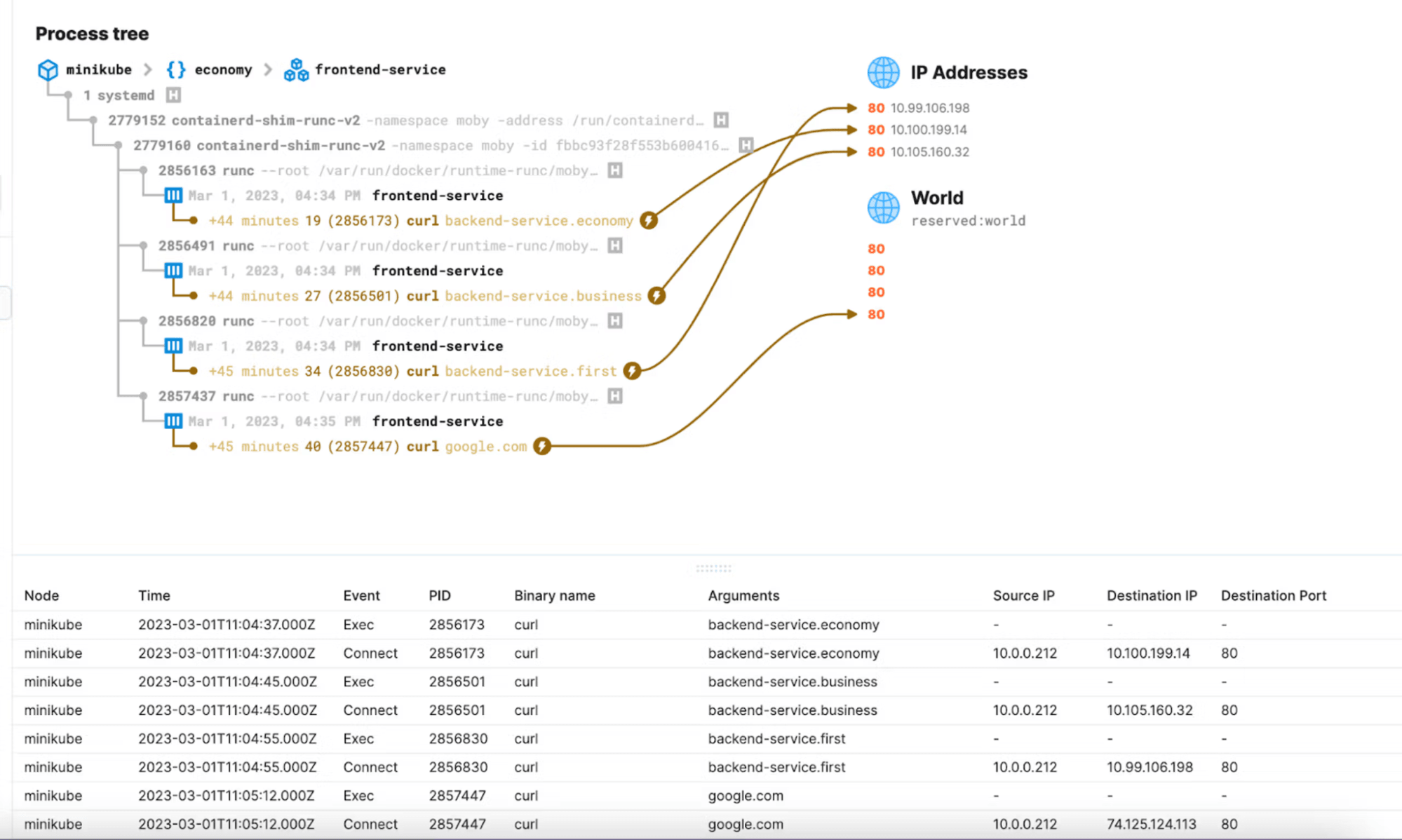Click lightning icon next to curl backend-service.first

point(632,370)
